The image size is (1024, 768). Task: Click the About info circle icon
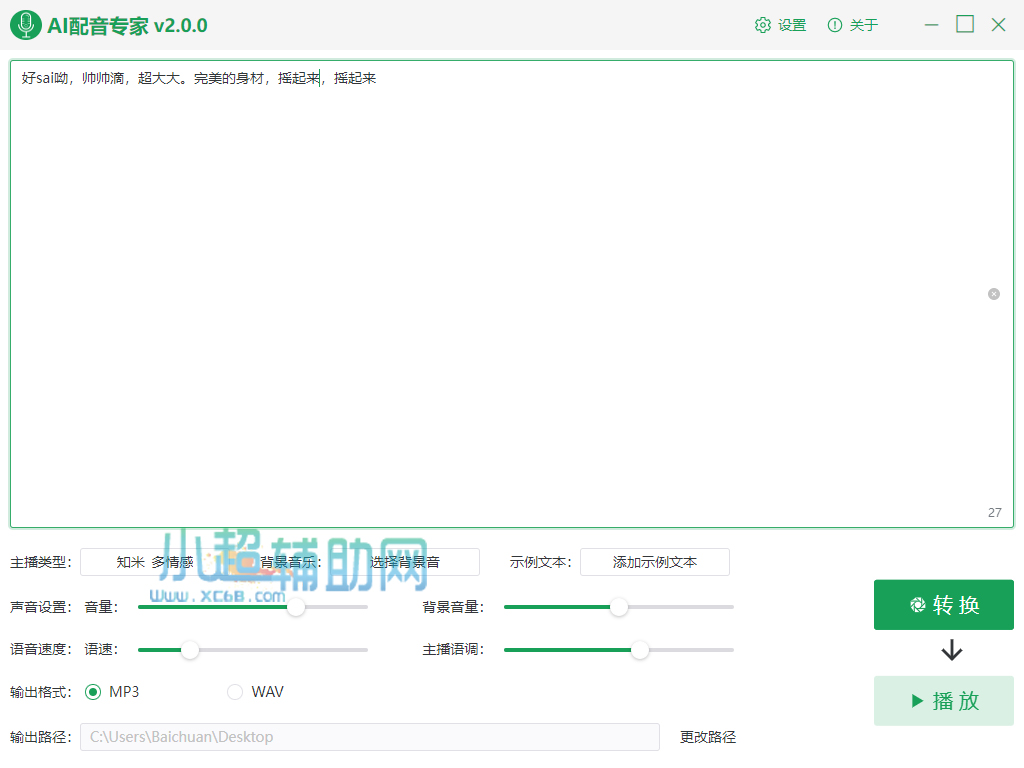[835, 25]
